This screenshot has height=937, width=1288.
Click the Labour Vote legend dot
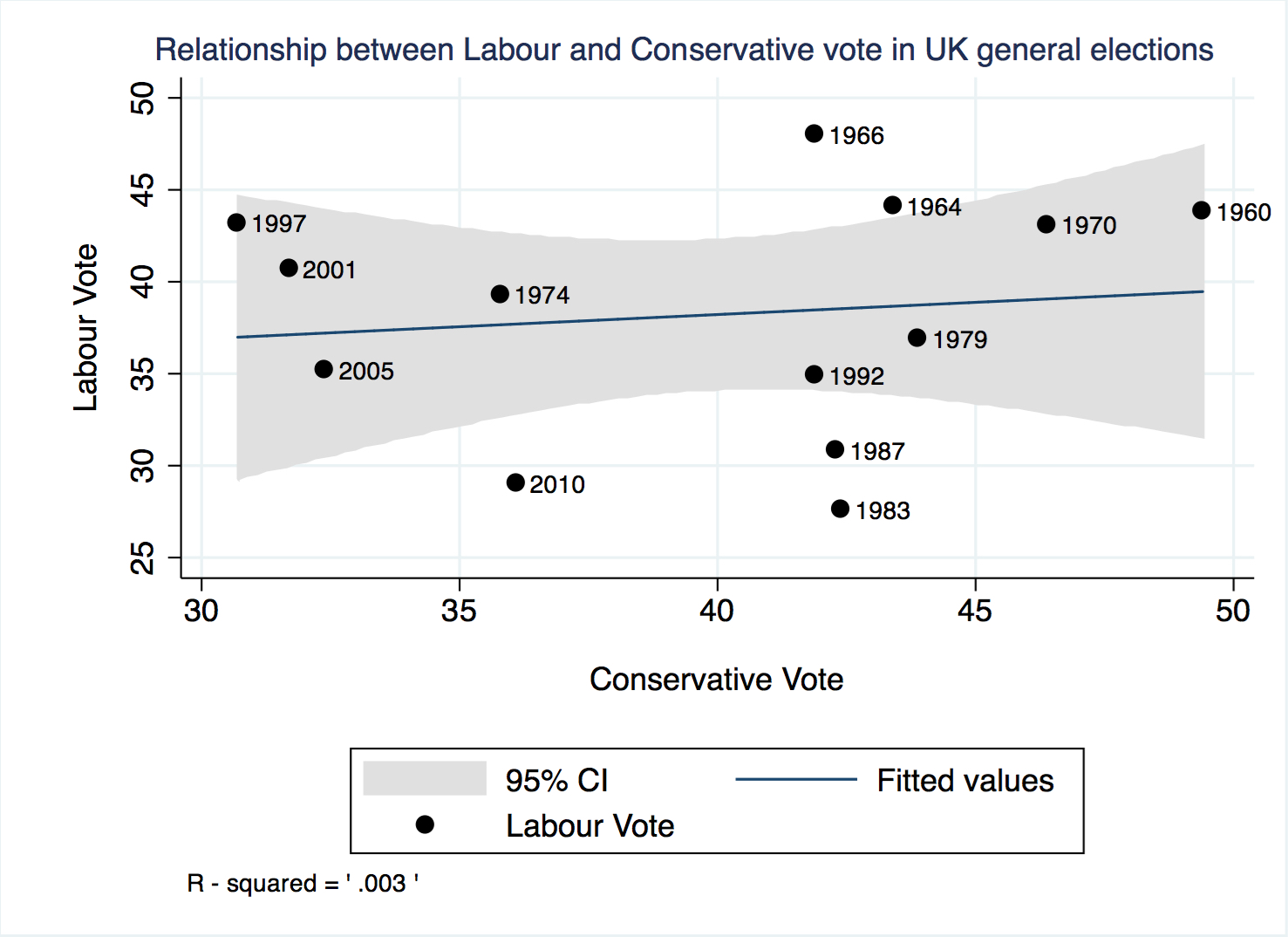(425, 824)
